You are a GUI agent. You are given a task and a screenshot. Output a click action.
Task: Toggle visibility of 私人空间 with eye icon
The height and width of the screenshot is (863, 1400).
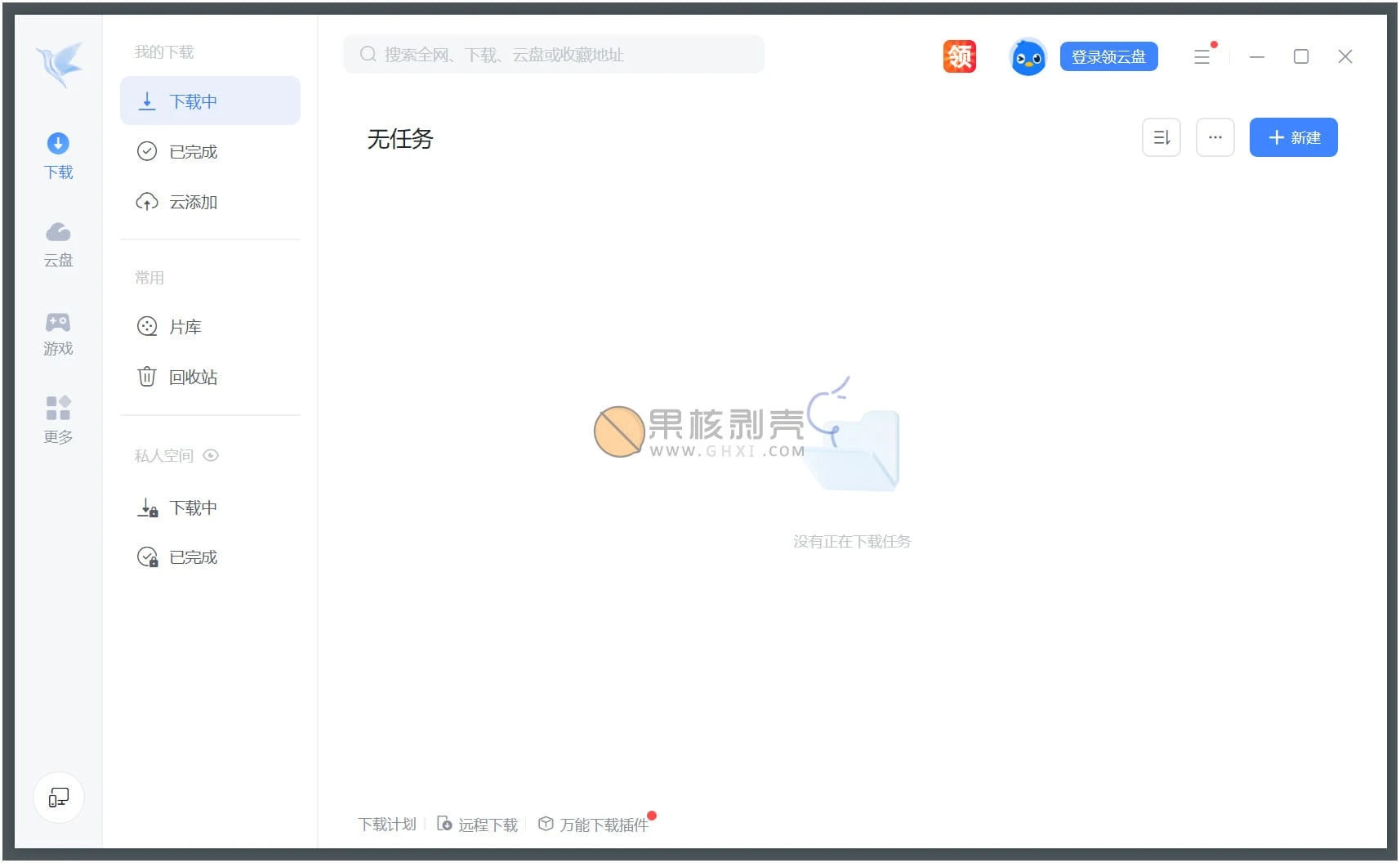pos(212,455)
